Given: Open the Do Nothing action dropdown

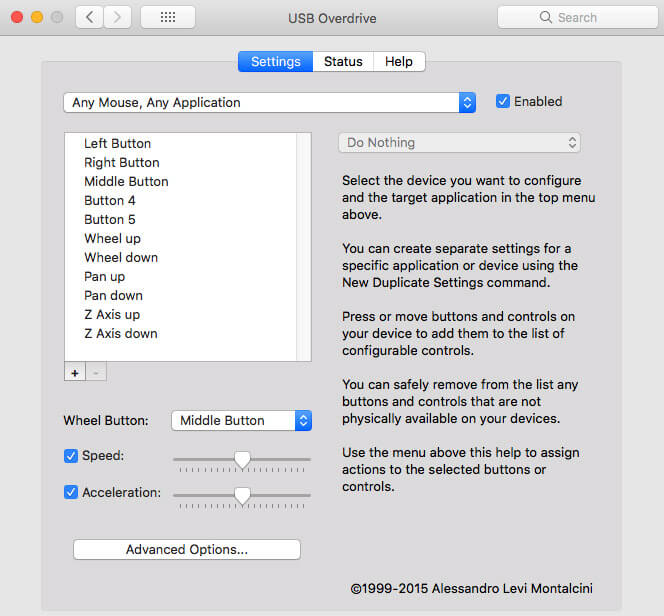Looking at the screenshot, I should click(459, 143).
